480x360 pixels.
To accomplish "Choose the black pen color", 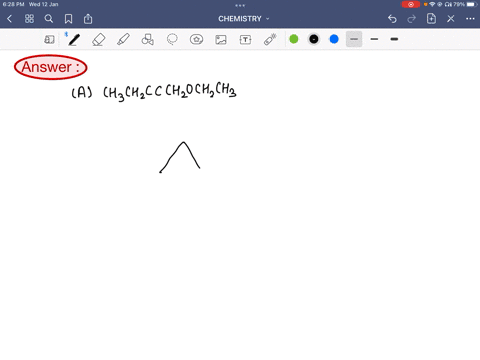I will point(314,39).
